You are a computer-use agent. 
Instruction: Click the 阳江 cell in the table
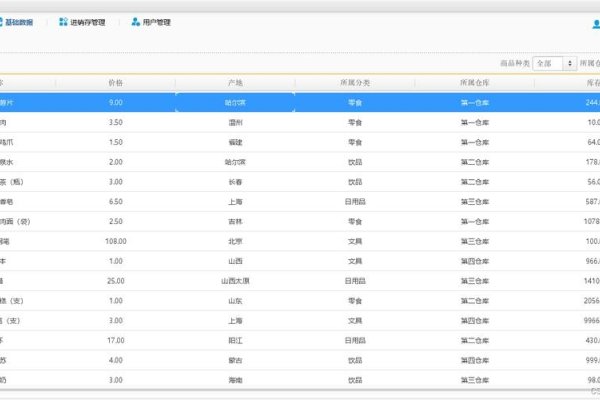235,340
